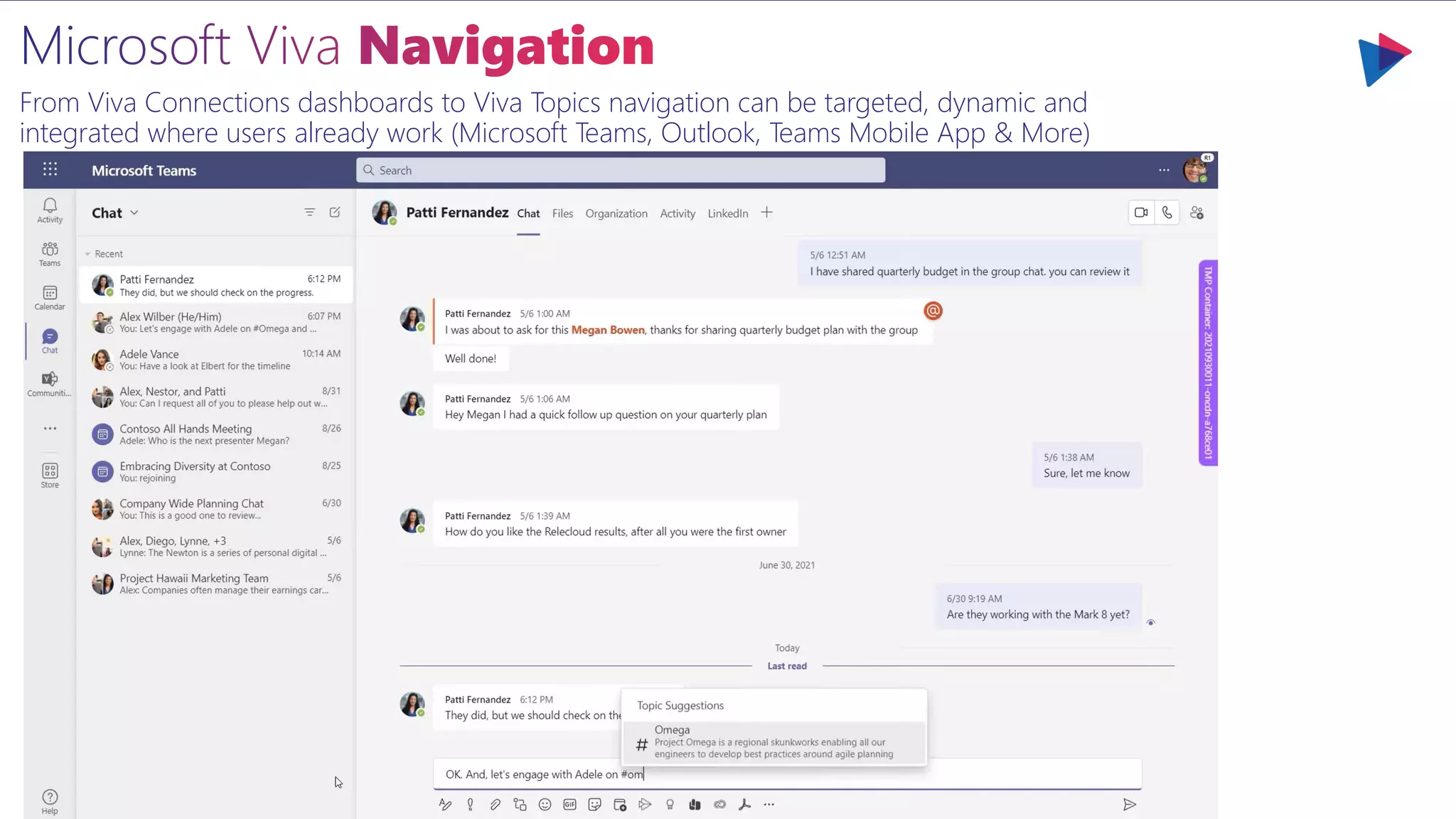The height and width of the screenshot is (819, 1456).
Task: Open Communities app in the left rail
Action: pos(50,384)
